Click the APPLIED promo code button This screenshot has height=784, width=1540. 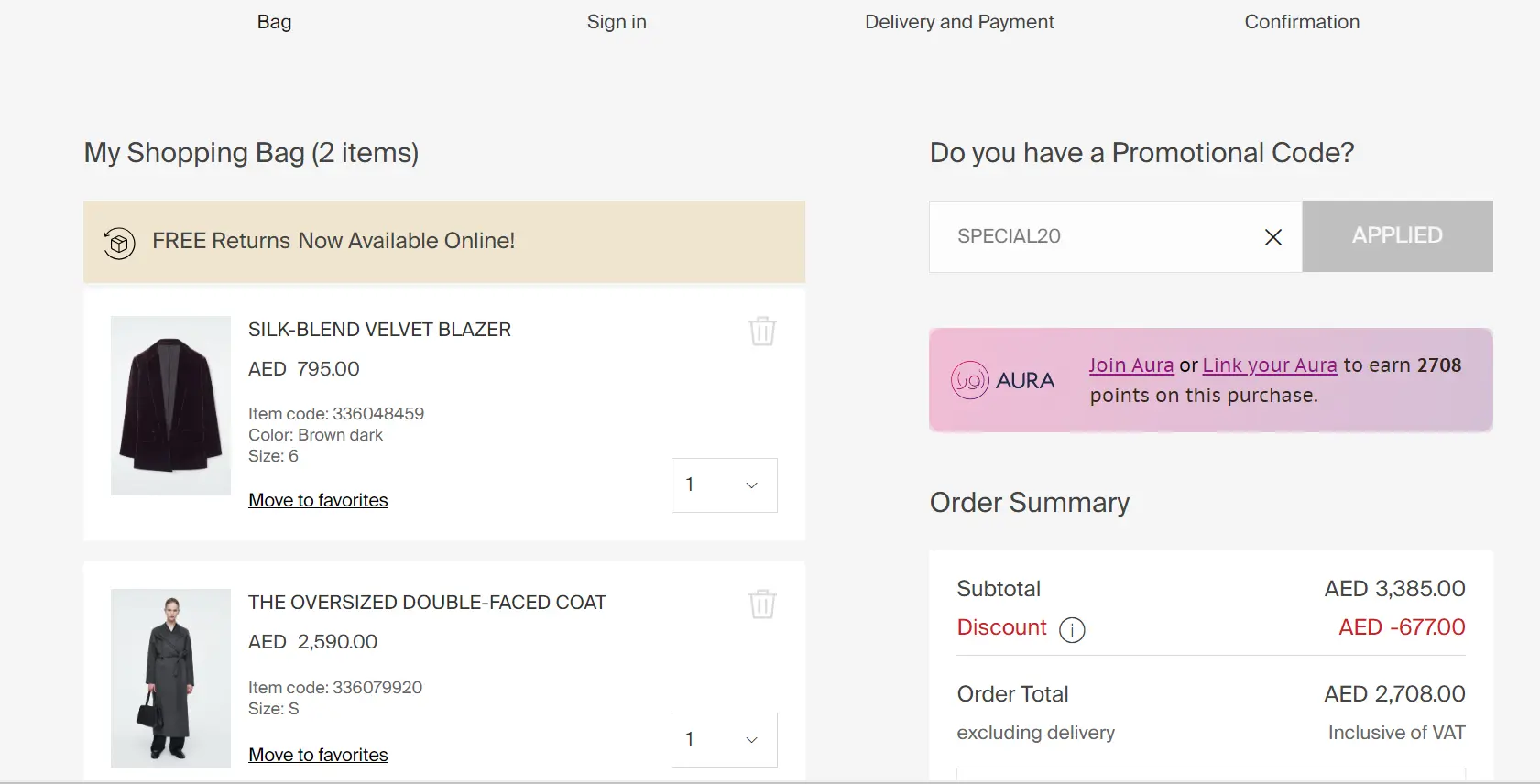pyautogui.click(x=1396, y=235)
